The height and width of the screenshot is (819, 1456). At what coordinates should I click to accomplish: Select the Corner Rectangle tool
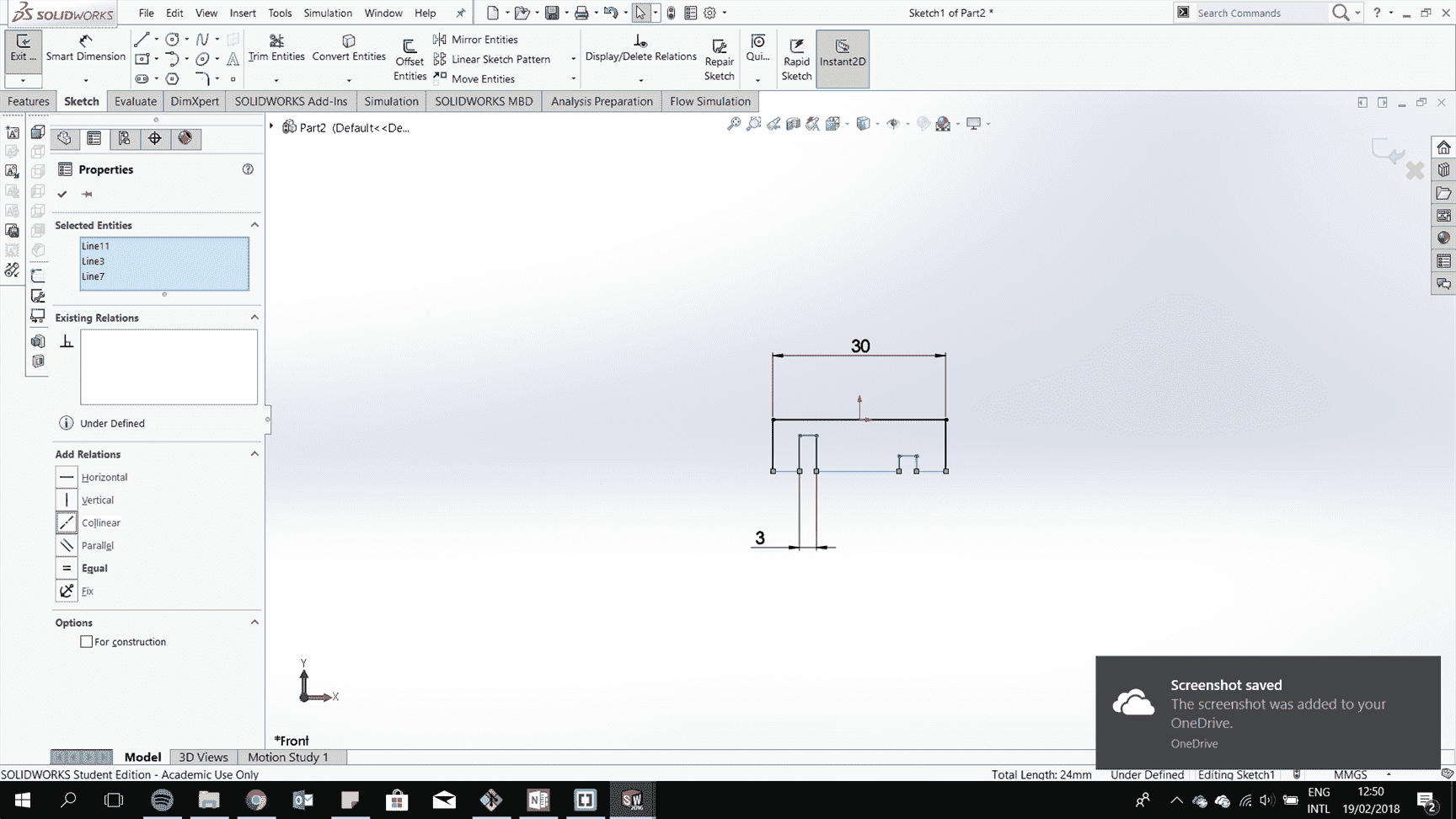pyautogui.click(x=142, y=58)
